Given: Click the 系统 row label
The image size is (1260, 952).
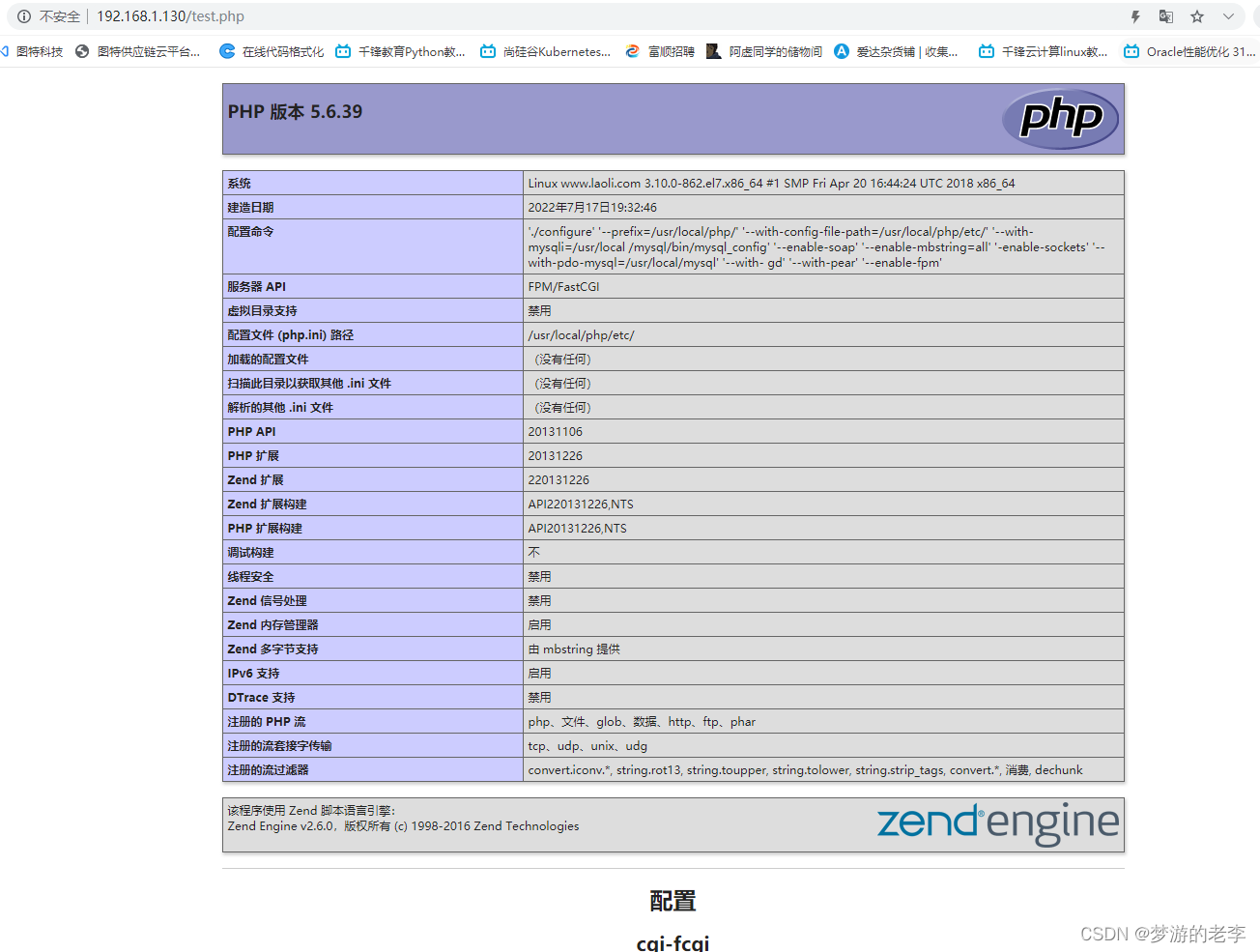Looking at the screenshot, I should (240, 183).
